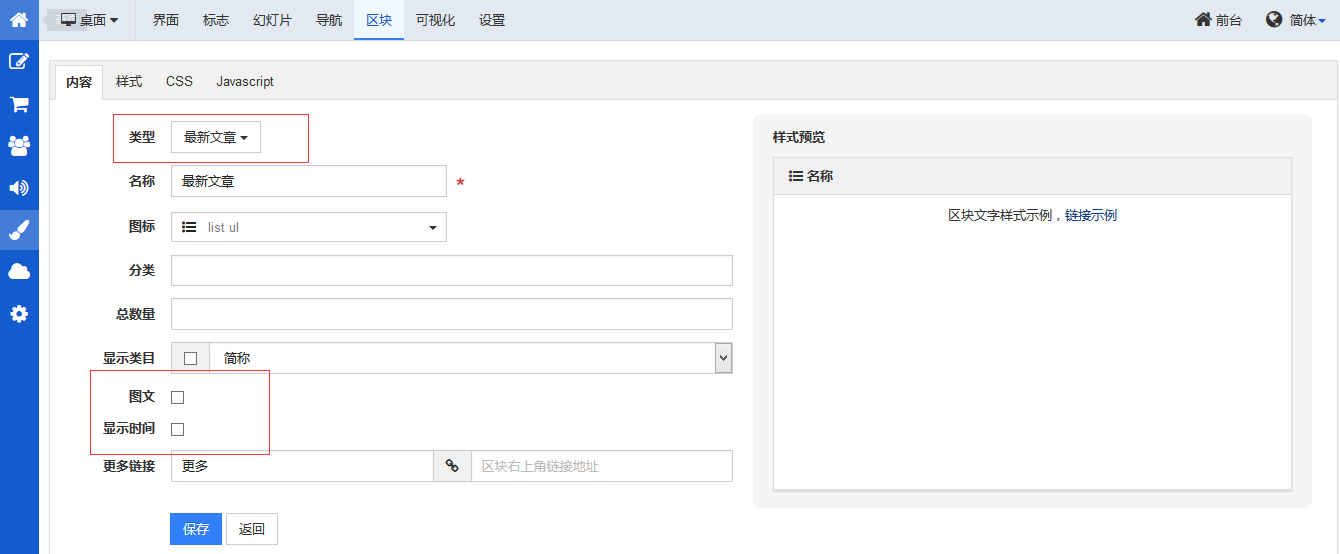Open the 简称 select dropdown
The image size is (1340, 554).
tap(471, 358)
